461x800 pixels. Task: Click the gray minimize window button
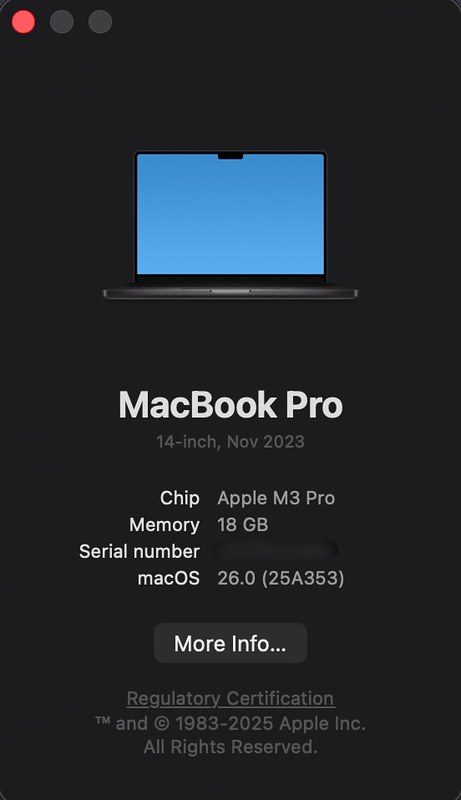click(62, 22)
